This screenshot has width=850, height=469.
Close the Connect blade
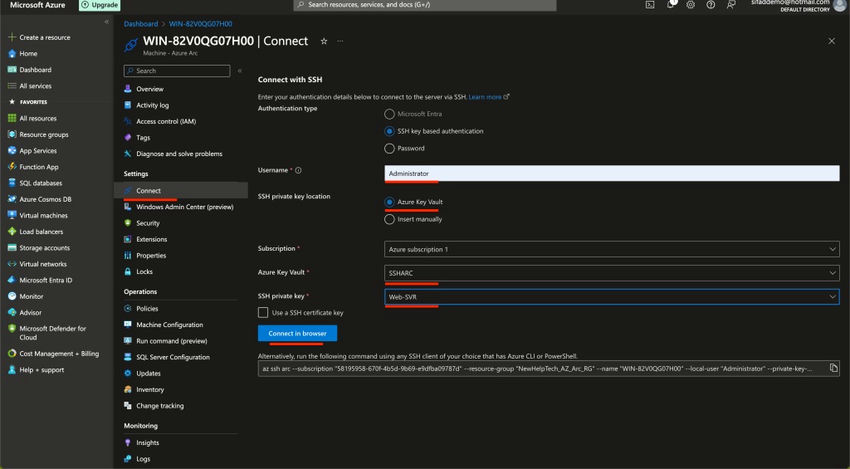point(832,41)
